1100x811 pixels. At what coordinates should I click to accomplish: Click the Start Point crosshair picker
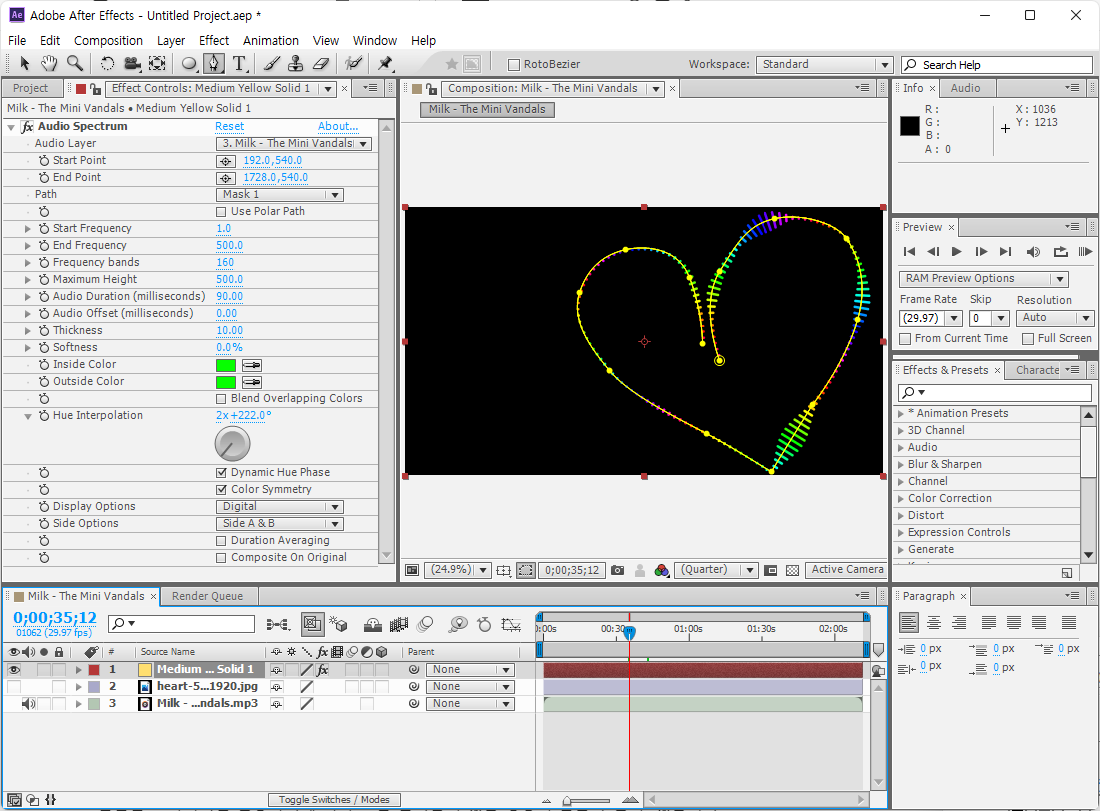click(226, 161)
